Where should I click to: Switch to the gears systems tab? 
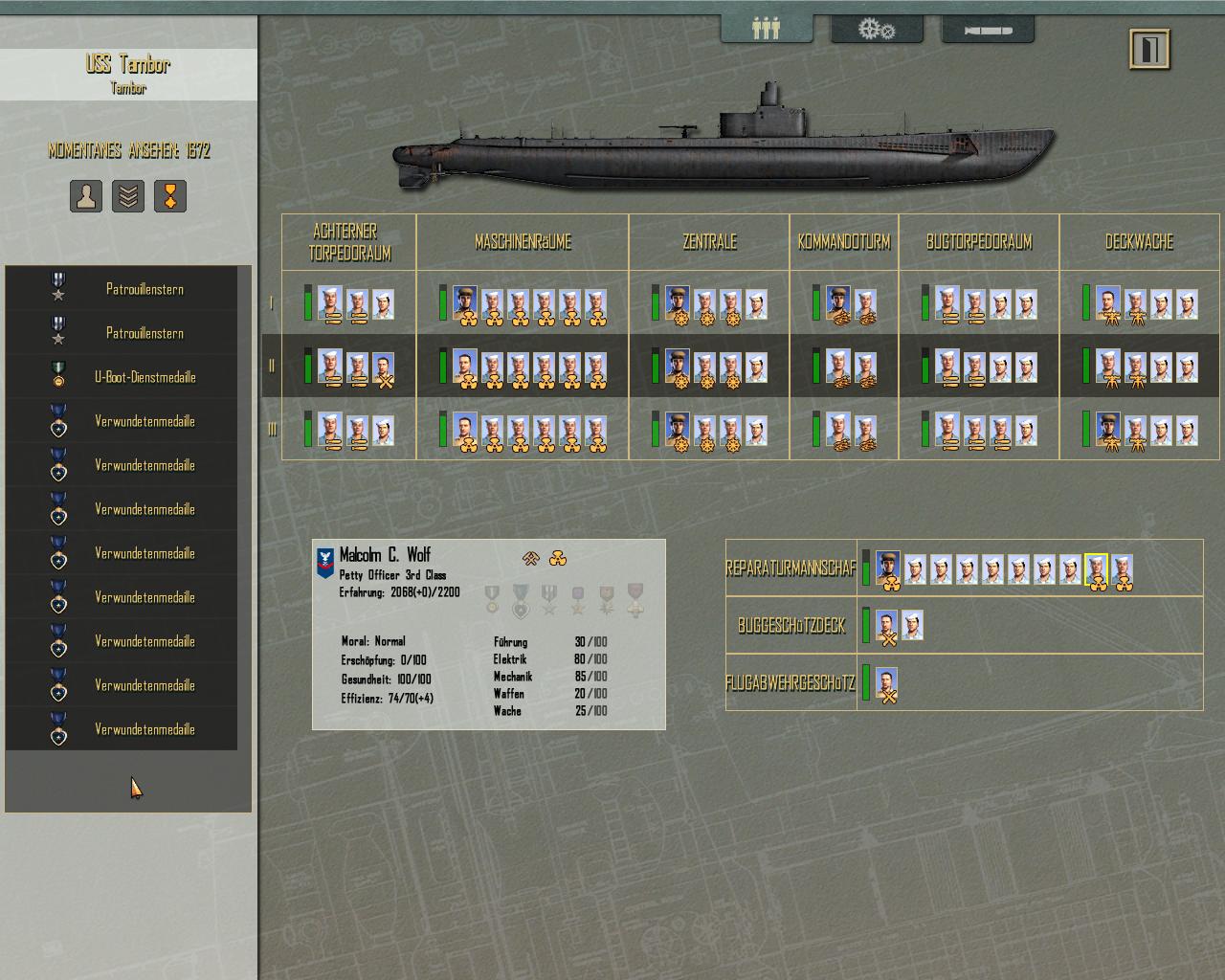pyautogui.click(x=877, y=30)
